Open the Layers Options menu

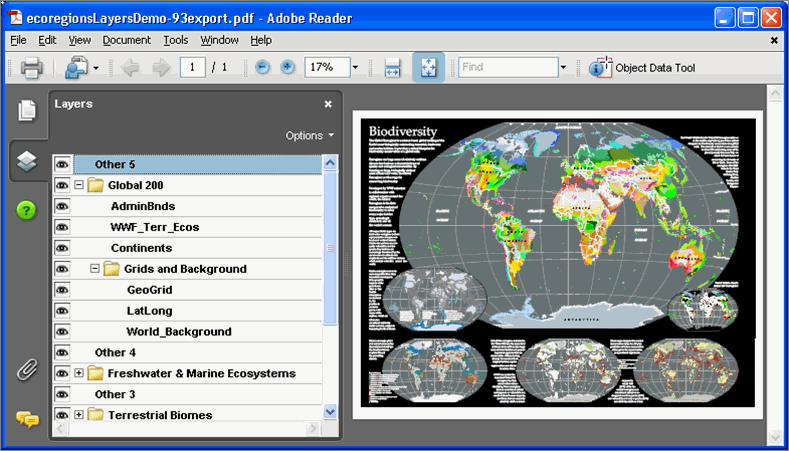click(309, 136)
